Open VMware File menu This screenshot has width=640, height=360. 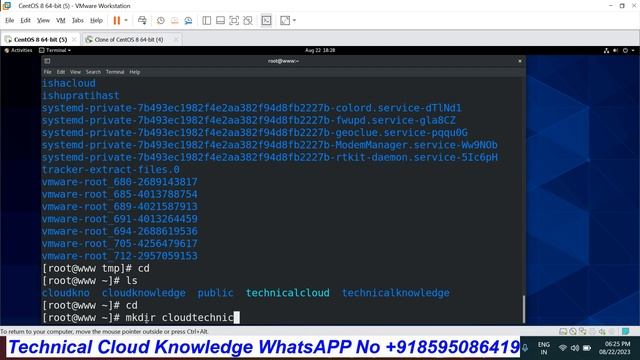[x=9, y=20]
